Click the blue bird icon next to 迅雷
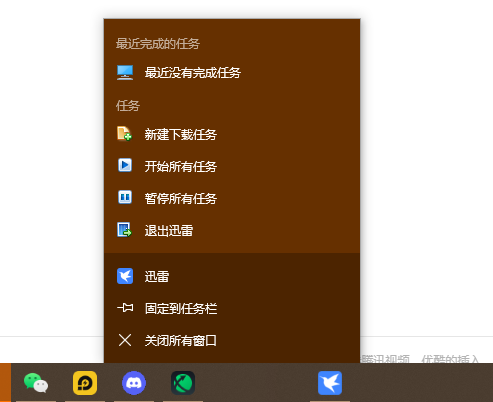Viewport: 493px width, 402px height. [125, 276]
